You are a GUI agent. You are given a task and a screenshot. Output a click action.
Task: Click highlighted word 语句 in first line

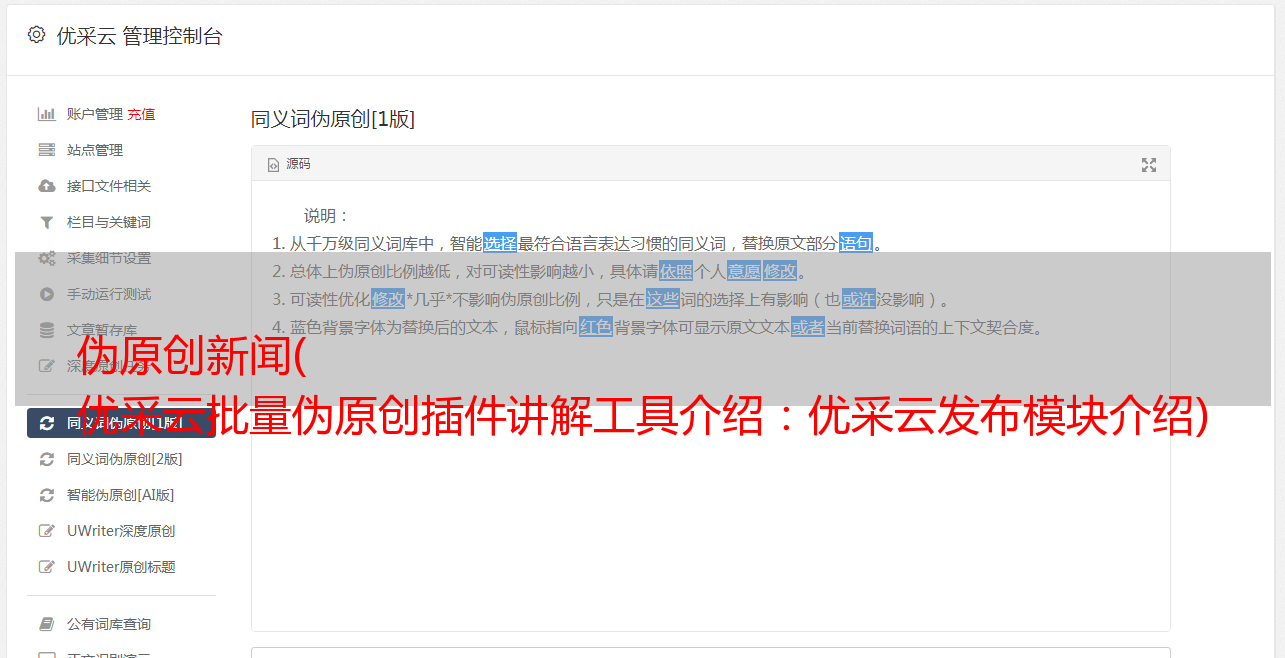point(856,243)
